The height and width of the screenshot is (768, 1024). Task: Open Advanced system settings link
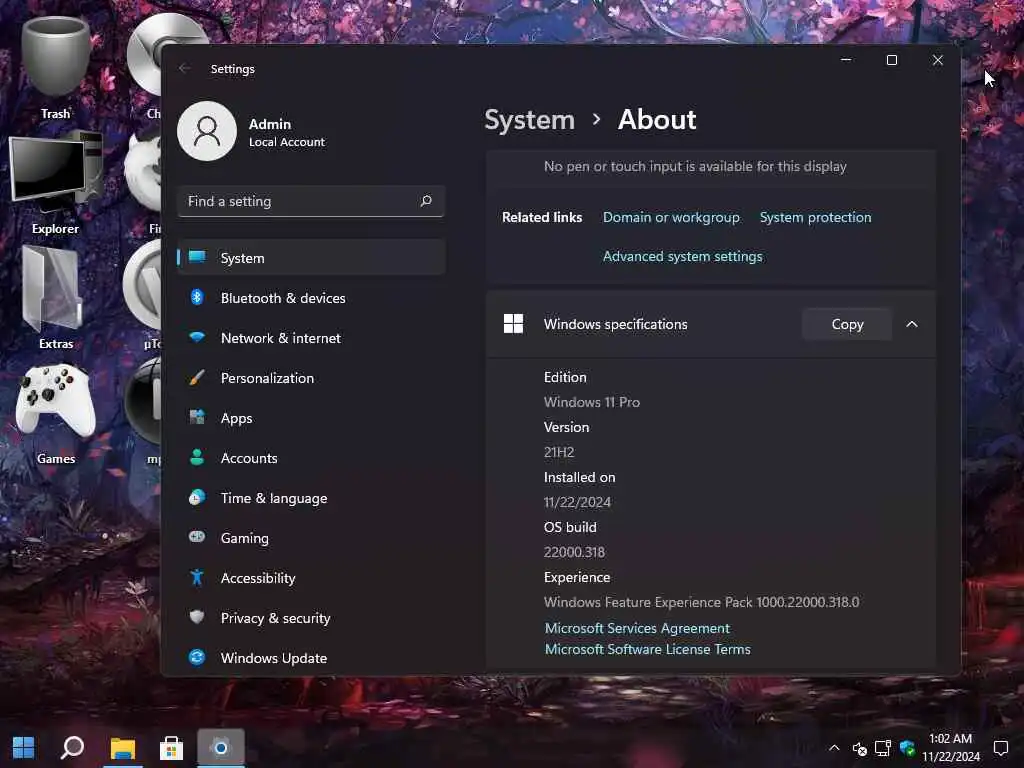pos(682,257)
